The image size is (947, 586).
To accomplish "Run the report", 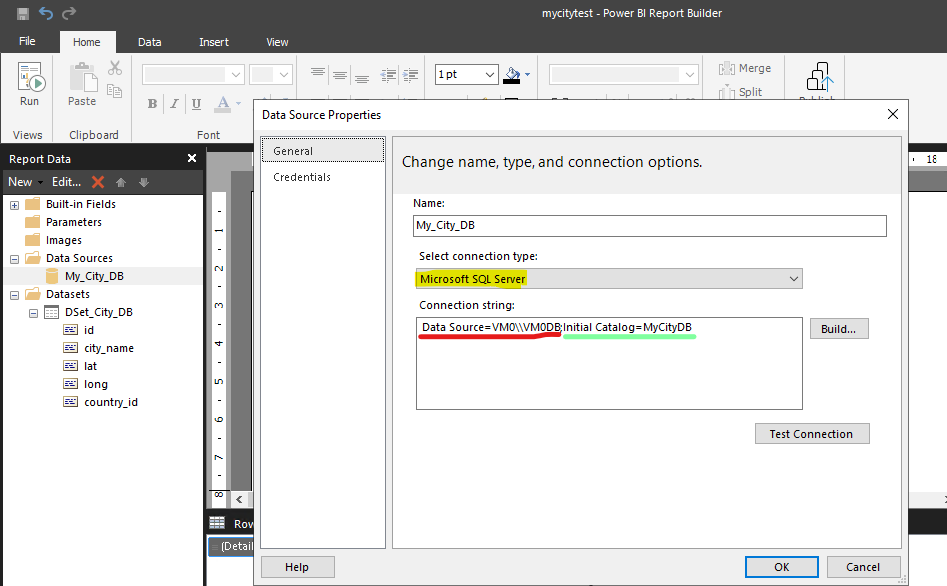I will [30, 85].
